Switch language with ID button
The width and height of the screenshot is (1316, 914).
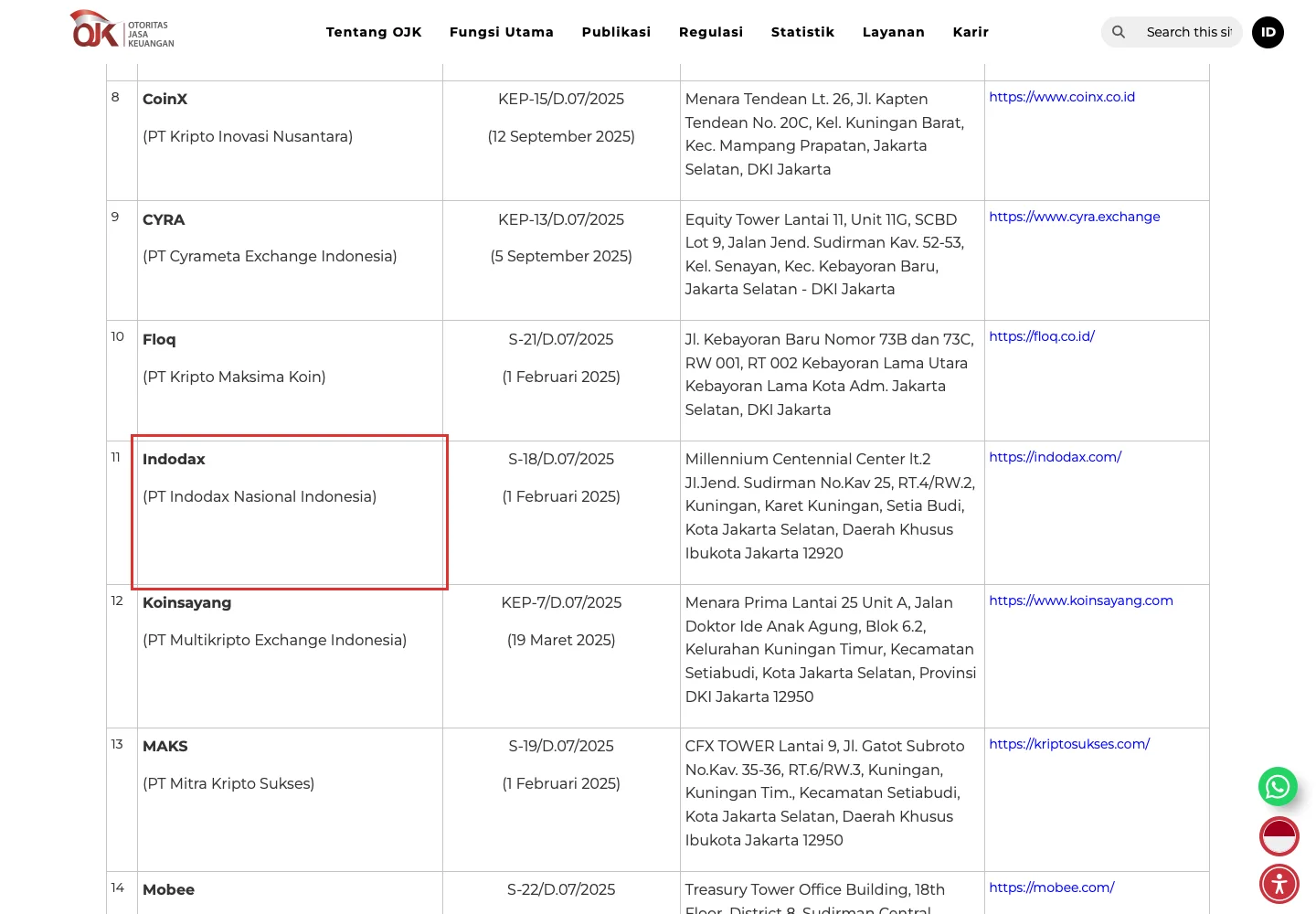coord(1268,32)
